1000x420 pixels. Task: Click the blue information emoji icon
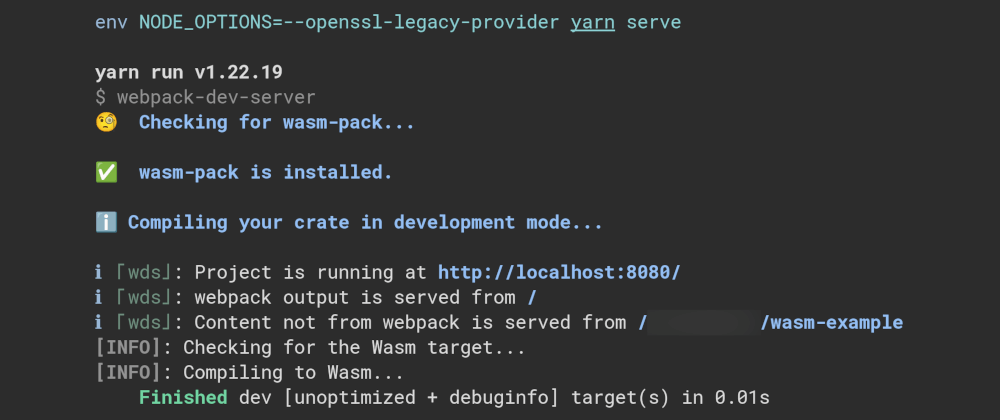pyautogui.click(x=106, y=223)
